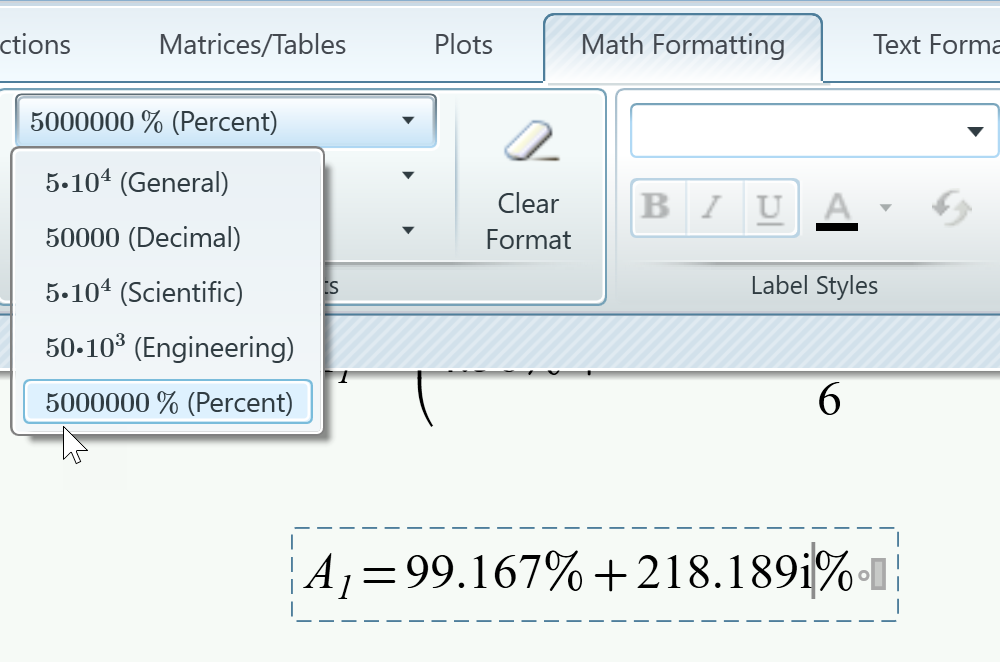Screen dimensions: 1000x662
Task: Toggle bold in the Label Styles group
Action: click(x=656, y=207)
